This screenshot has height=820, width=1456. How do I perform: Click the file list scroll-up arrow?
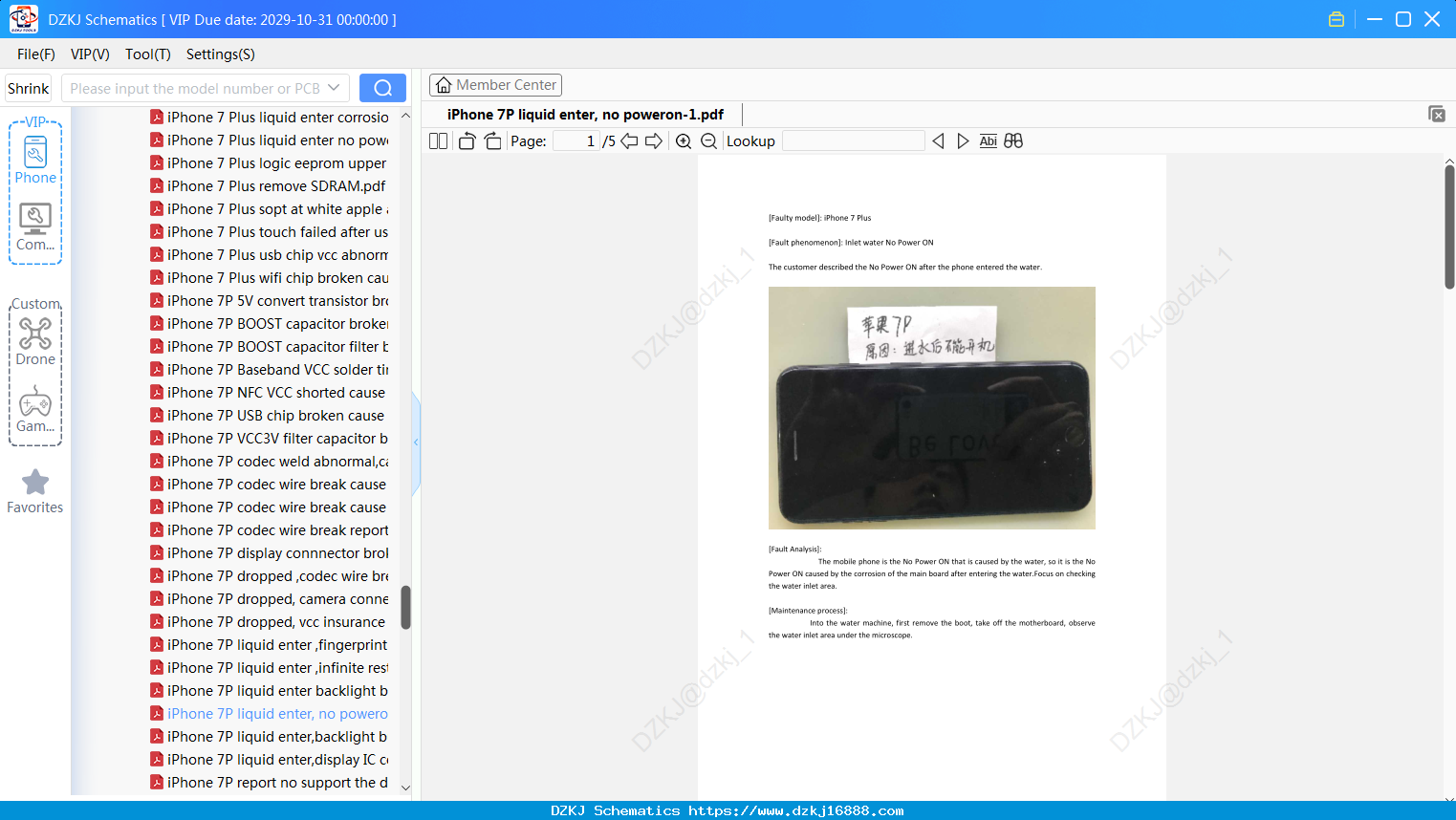point(405,116)
